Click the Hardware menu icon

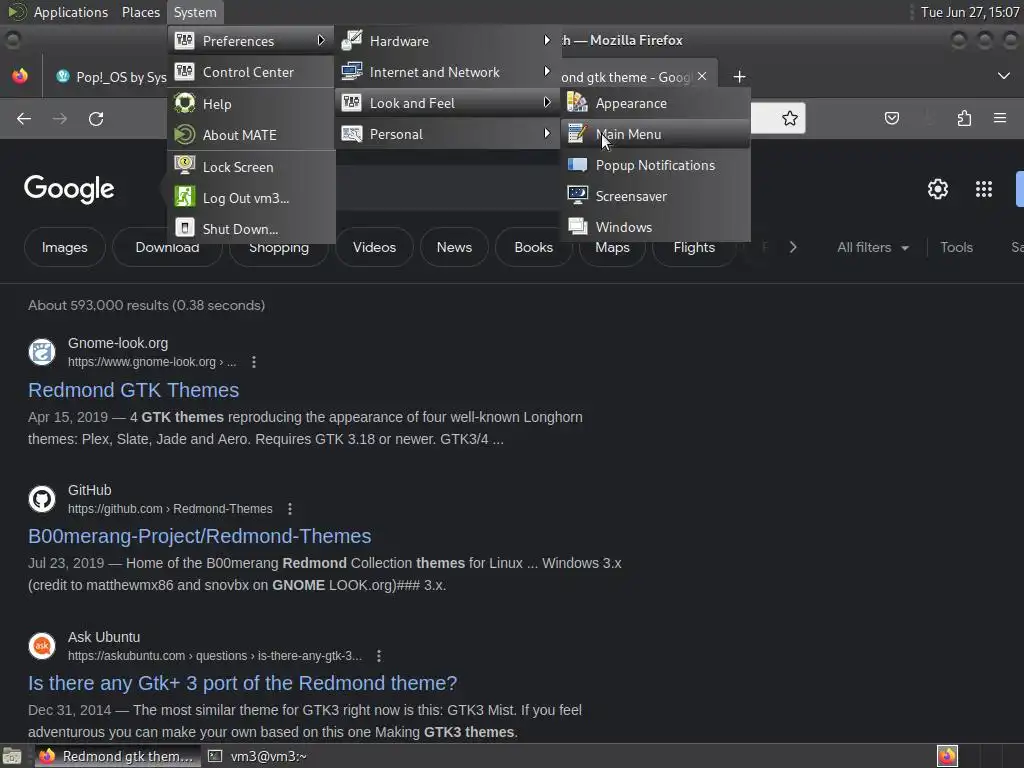coord(352,40)
